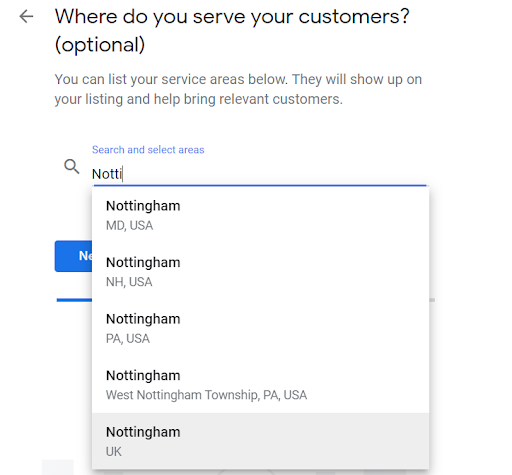Click the Search and select areas label
Viewport: 512px width, 475px height.
pos(148,150)
